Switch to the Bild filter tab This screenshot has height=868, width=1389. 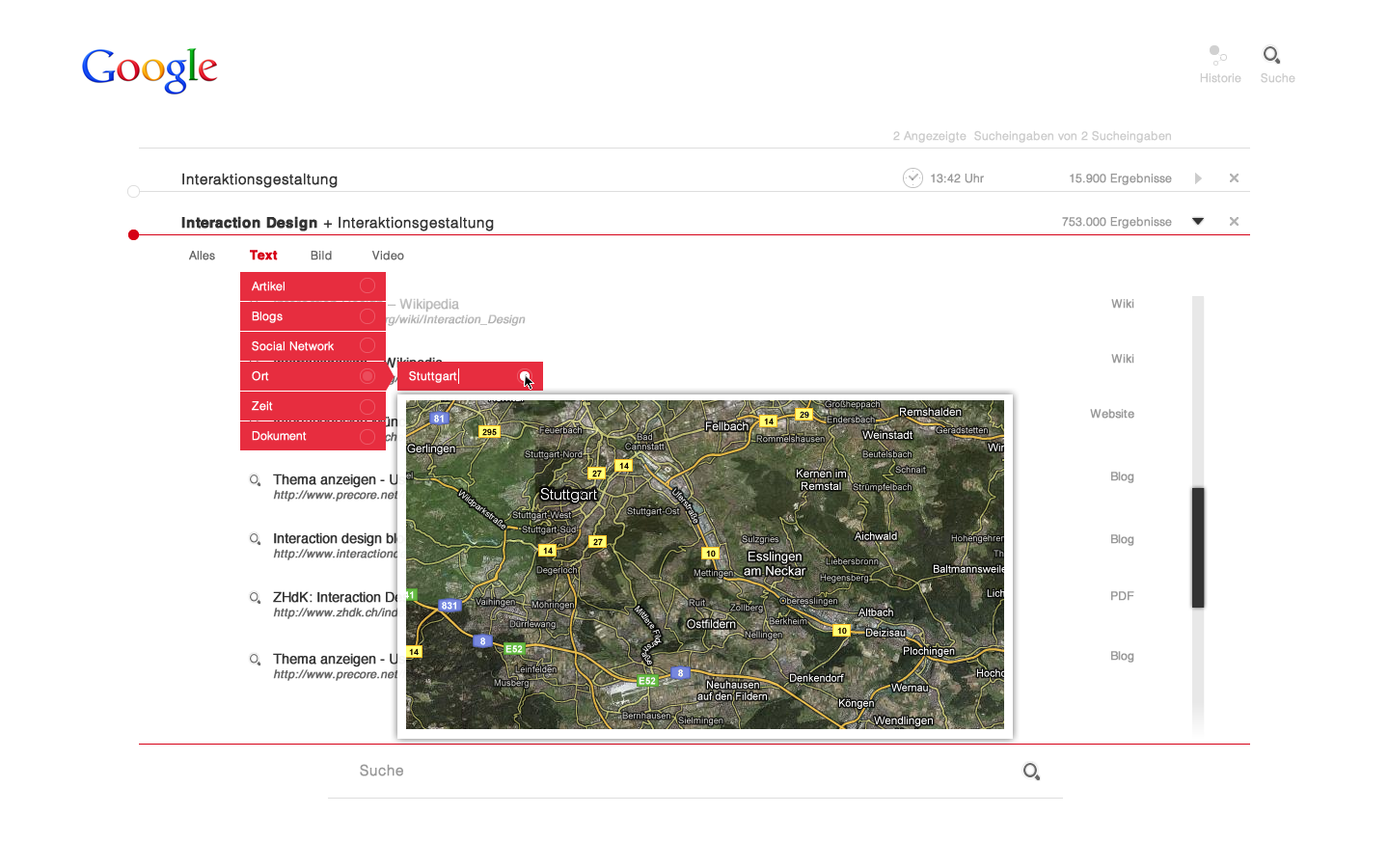pos(321,256)
